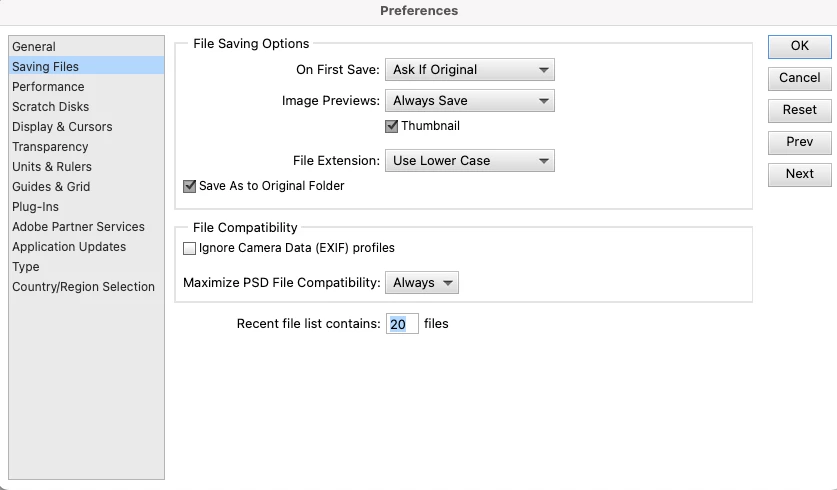
Task: Toggle Ignore Camera Data (EXIF) profiles
Action: 190,248
